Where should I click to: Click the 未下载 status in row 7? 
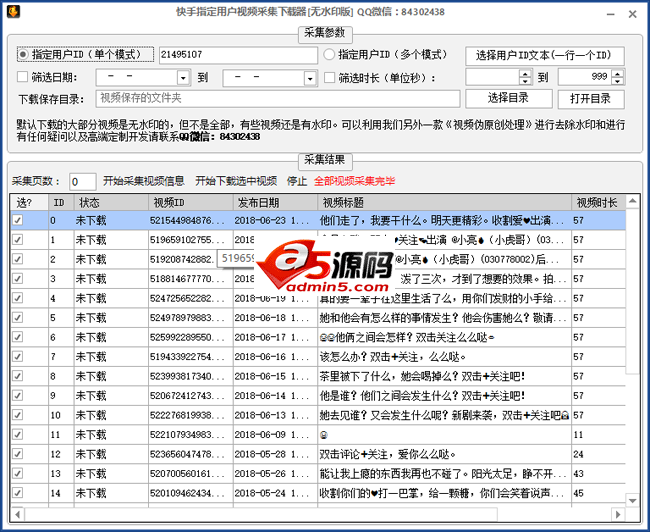tap(91, 357)
